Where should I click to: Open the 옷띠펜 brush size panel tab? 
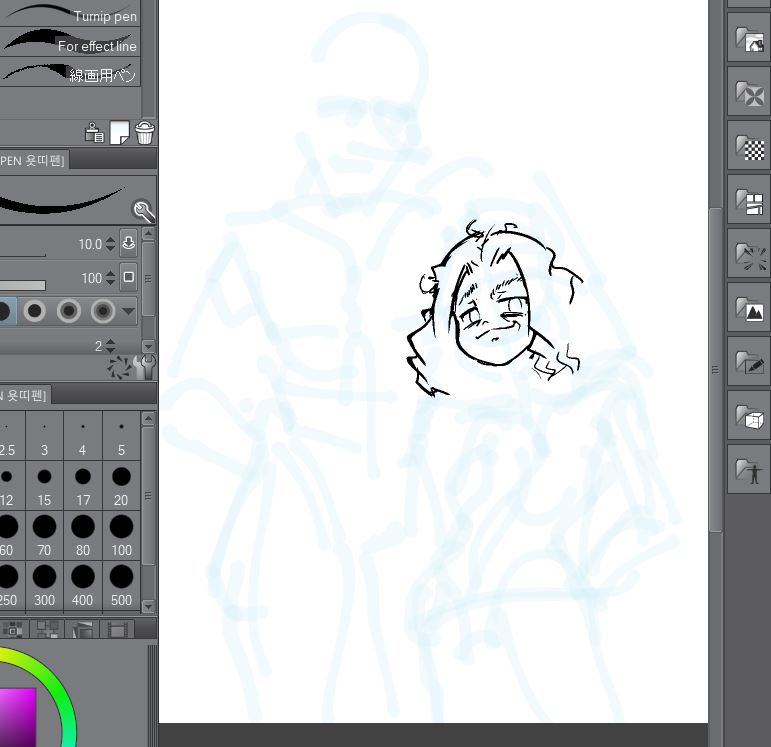(x=25, y=395)
